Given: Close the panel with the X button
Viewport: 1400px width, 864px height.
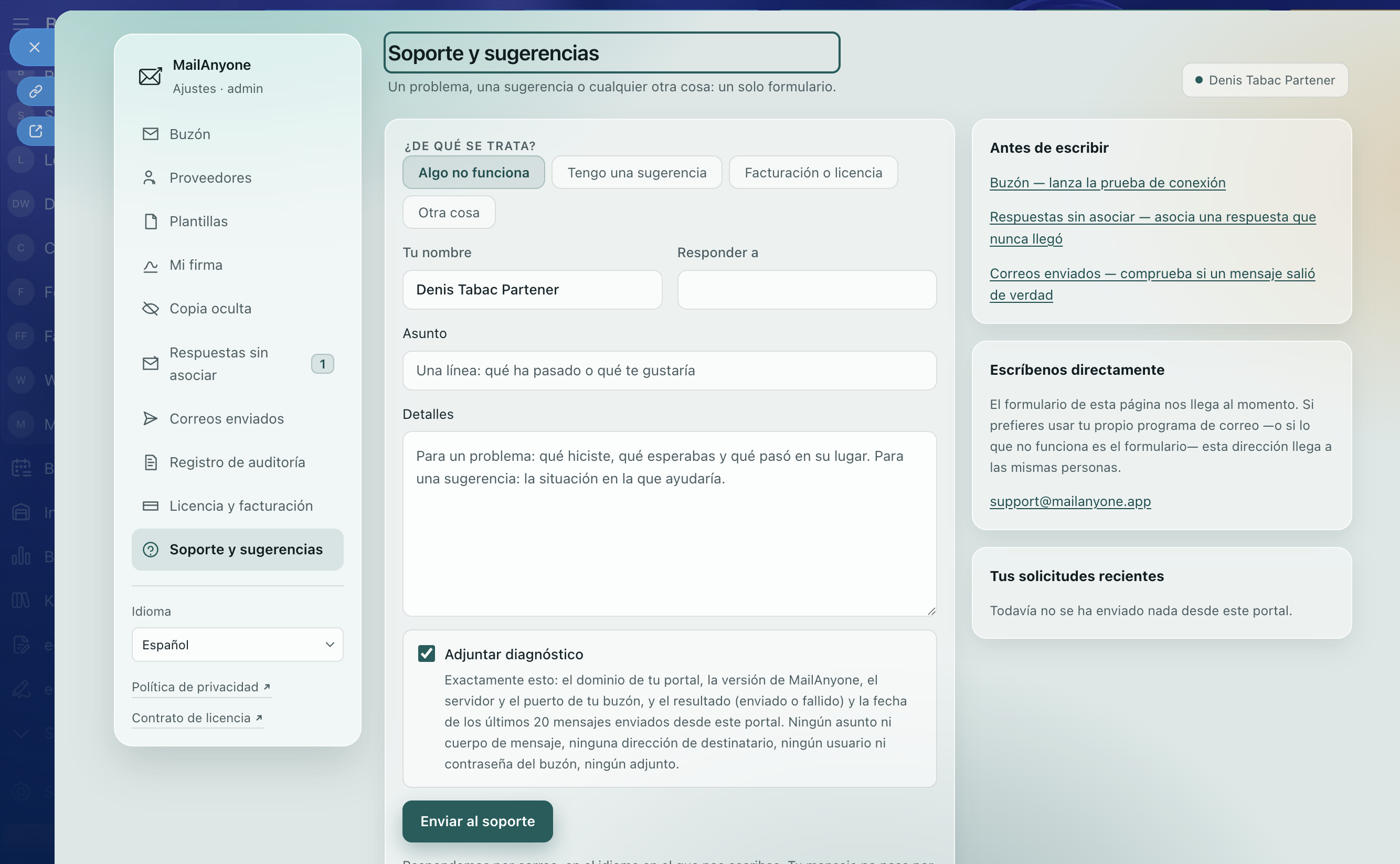Looking at the screenshot, I should [x=34, y=47].
